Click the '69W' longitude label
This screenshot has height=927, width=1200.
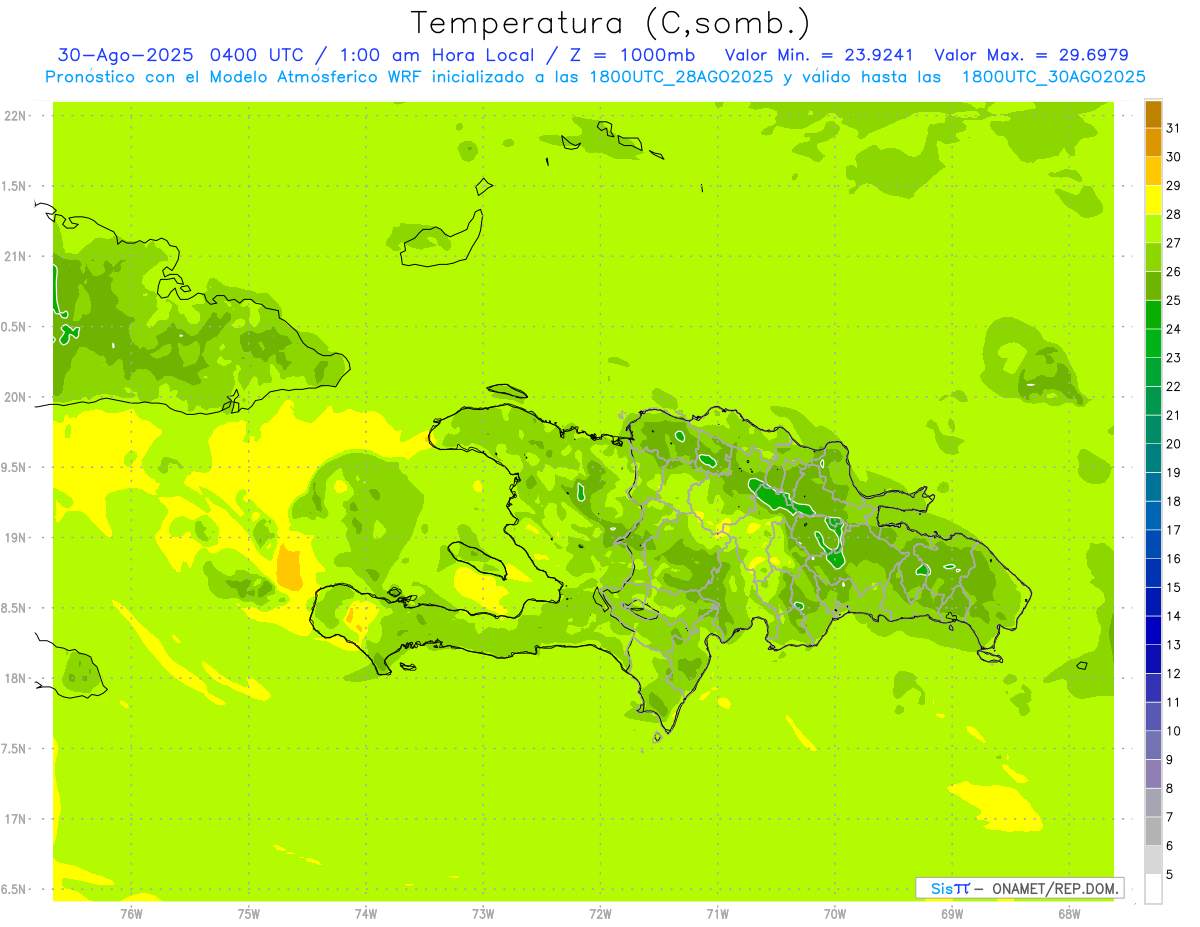pos(952,914)
